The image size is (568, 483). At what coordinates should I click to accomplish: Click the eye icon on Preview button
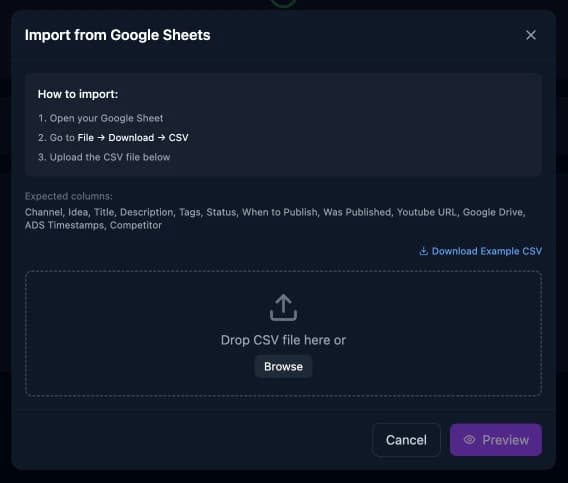coord(469,440)
